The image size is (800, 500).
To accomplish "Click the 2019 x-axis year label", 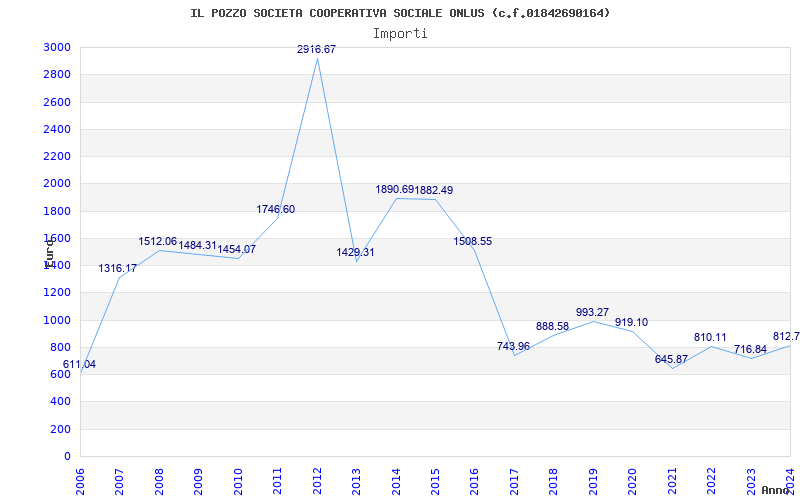I will pyautogui.click(x=593, y=482).
